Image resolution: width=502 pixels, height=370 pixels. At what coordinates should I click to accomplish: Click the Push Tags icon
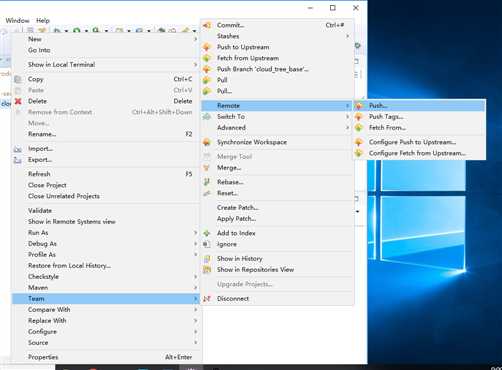359,117
